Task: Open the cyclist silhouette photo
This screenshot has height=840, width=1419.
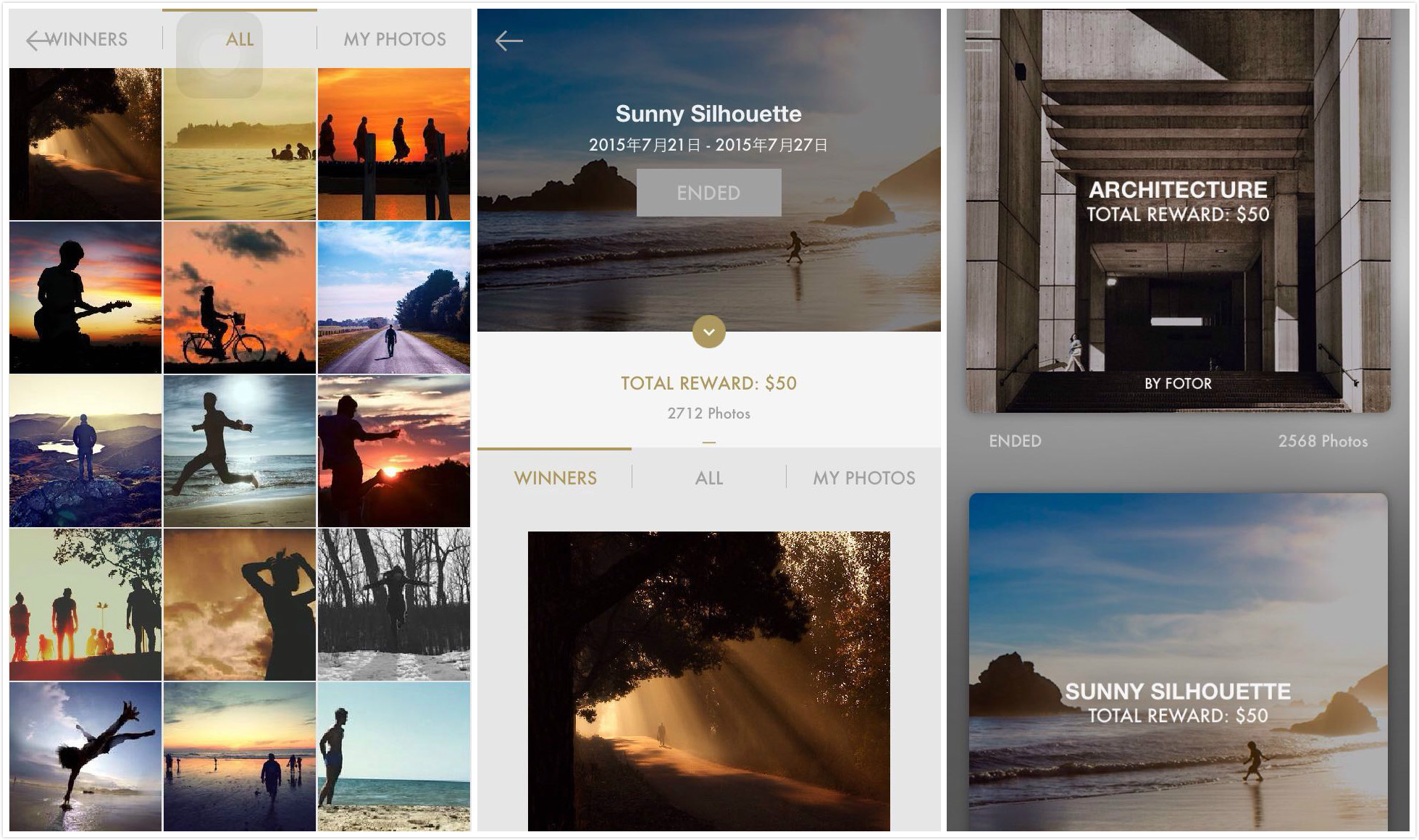Action: pos(240,298)
